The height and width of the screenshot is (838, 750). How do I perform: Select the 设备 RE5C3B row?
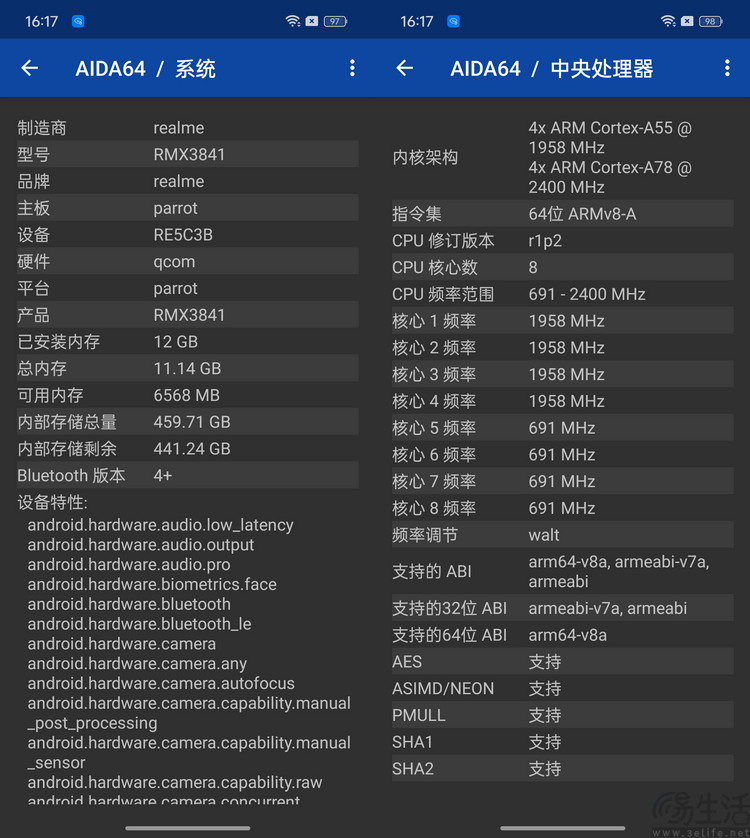(x=188, y=234)
